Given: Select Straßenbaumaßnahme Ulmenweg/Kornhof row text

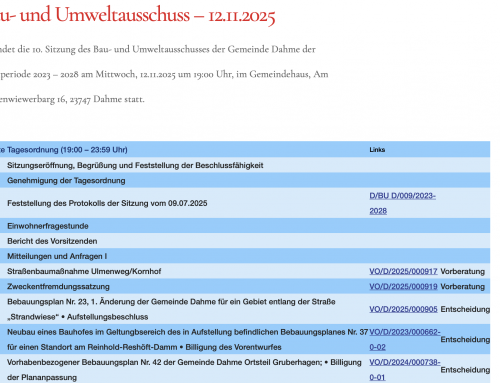Looking at the screenshot, I should [84, 271].
